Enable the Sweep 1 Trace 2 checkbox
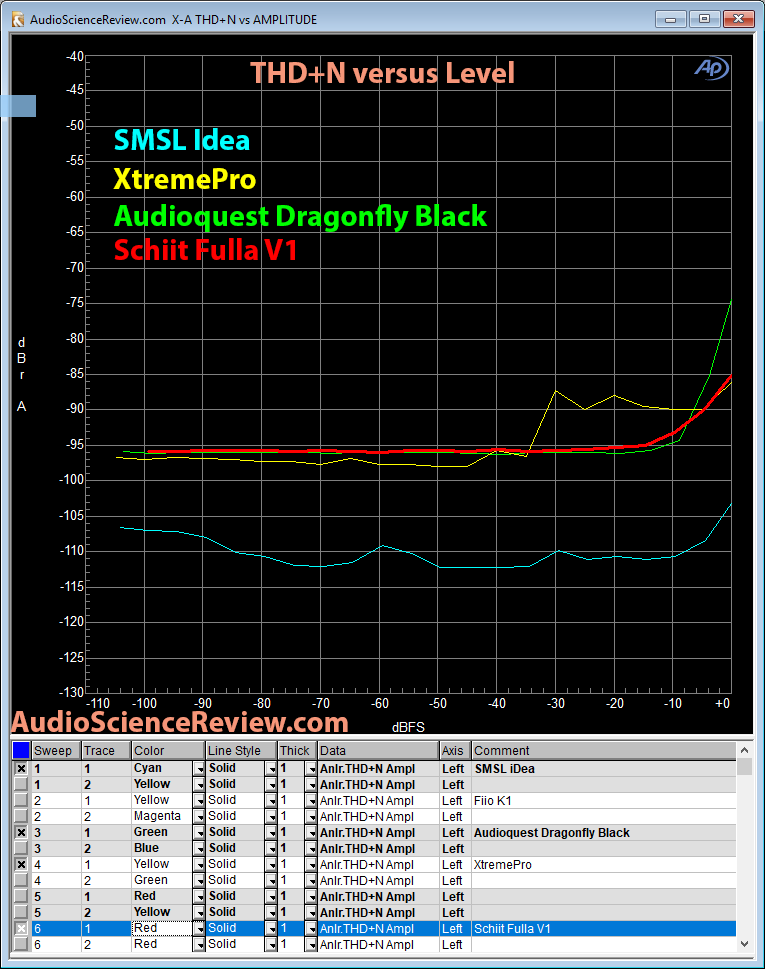The width and height of the screenshot is (765, 969). (x=21, y=784)
